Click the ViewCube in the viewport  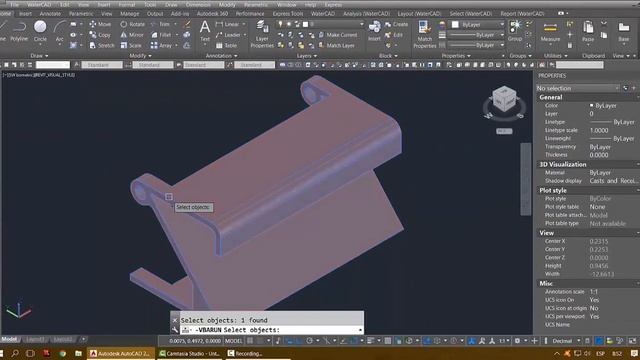[504, 98]
